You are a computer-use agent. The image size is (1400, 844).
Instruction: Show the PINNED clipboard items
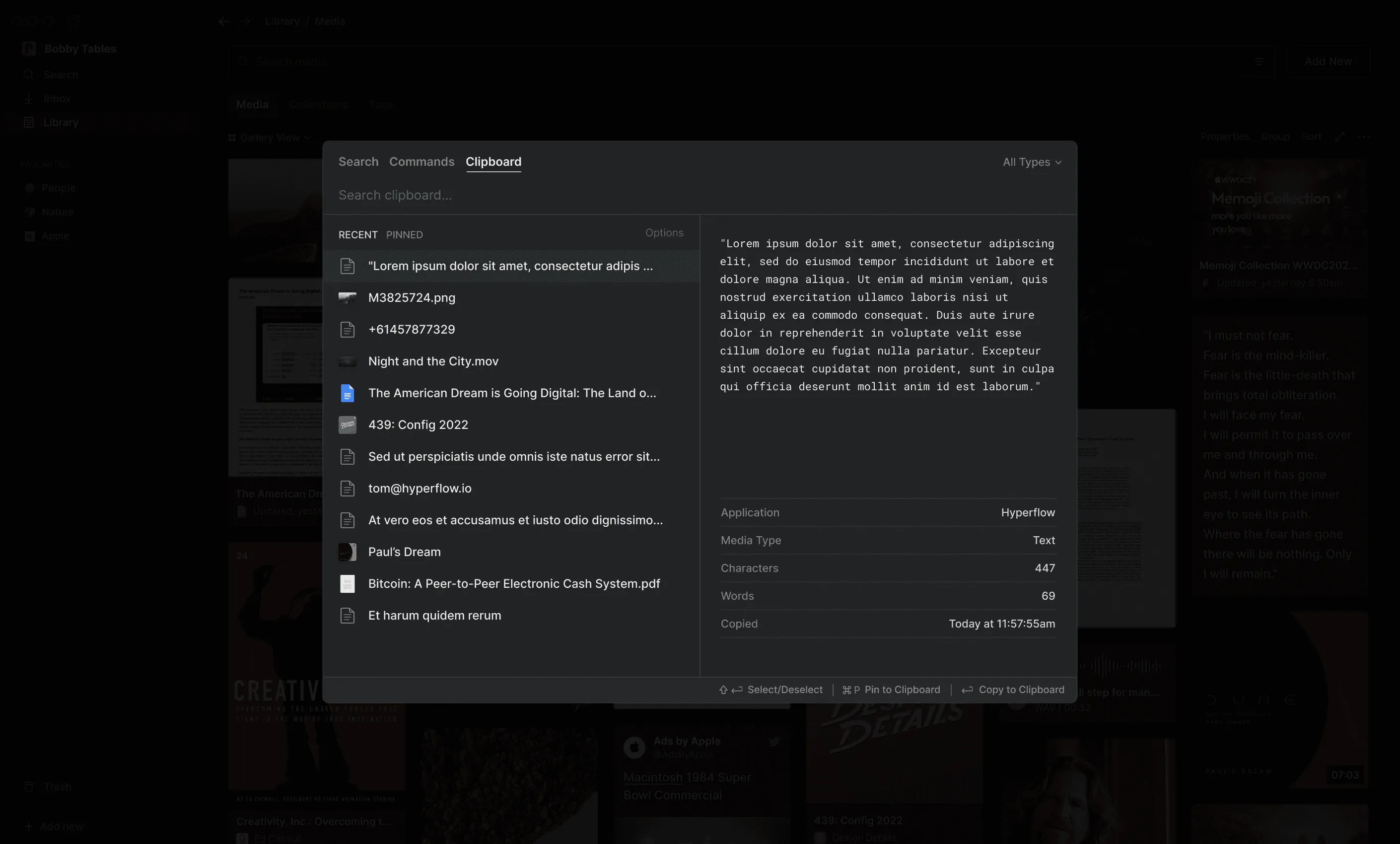click(405, 235)
